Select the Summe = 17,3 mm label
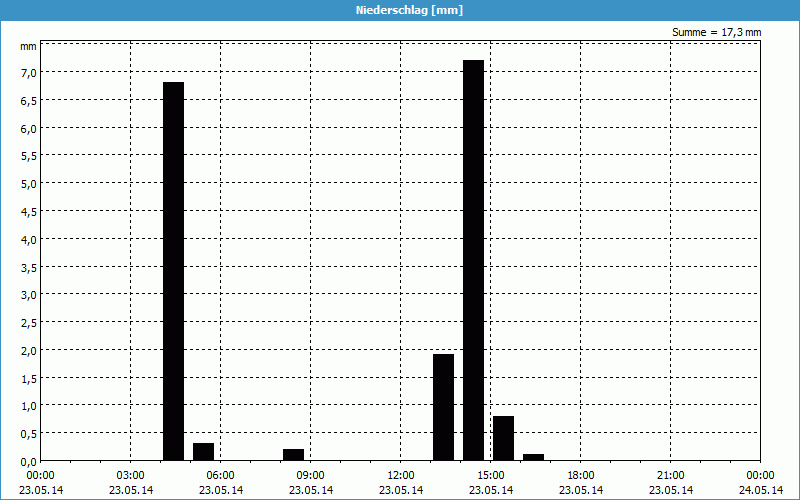The height and width of the screenshot is (500, 800). click(717, 32)
